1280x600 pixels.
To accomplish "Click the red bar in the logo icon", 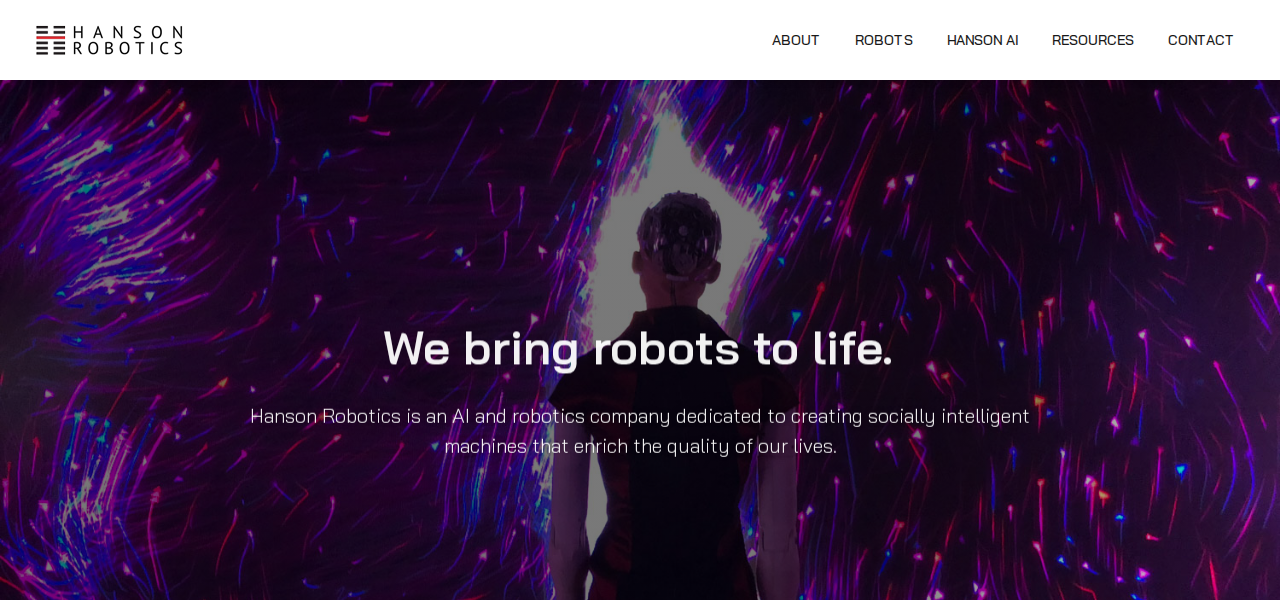I will click(x=51, y=37).
